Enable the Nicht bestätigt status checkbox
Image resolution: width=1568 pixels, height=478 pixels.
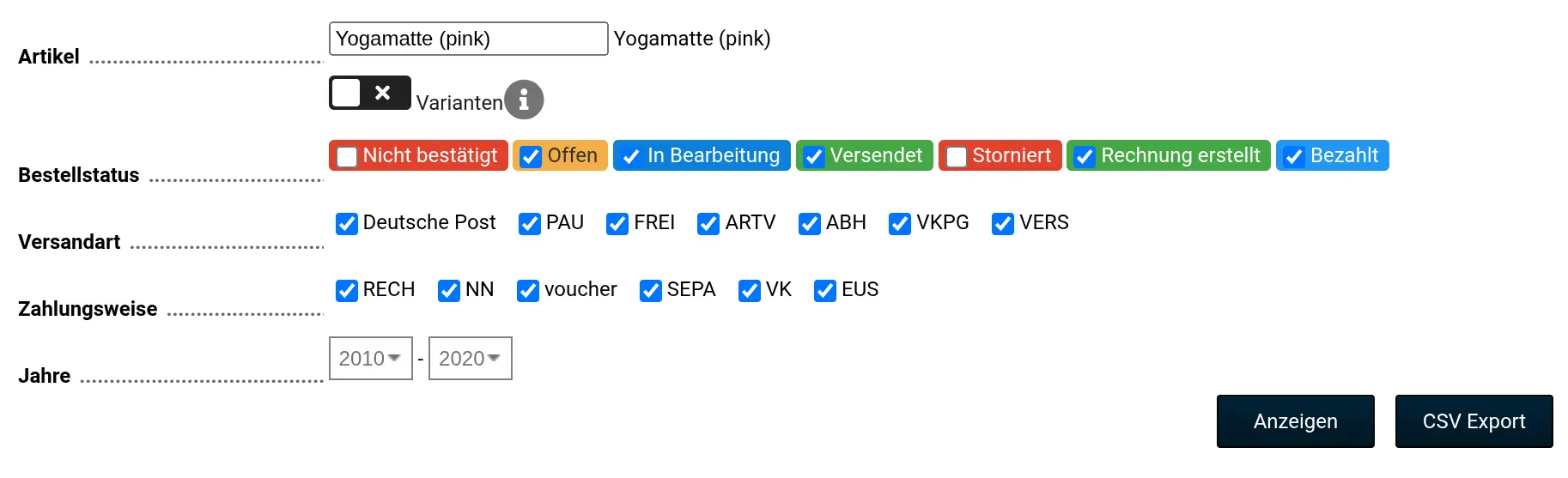pos(347,157)
